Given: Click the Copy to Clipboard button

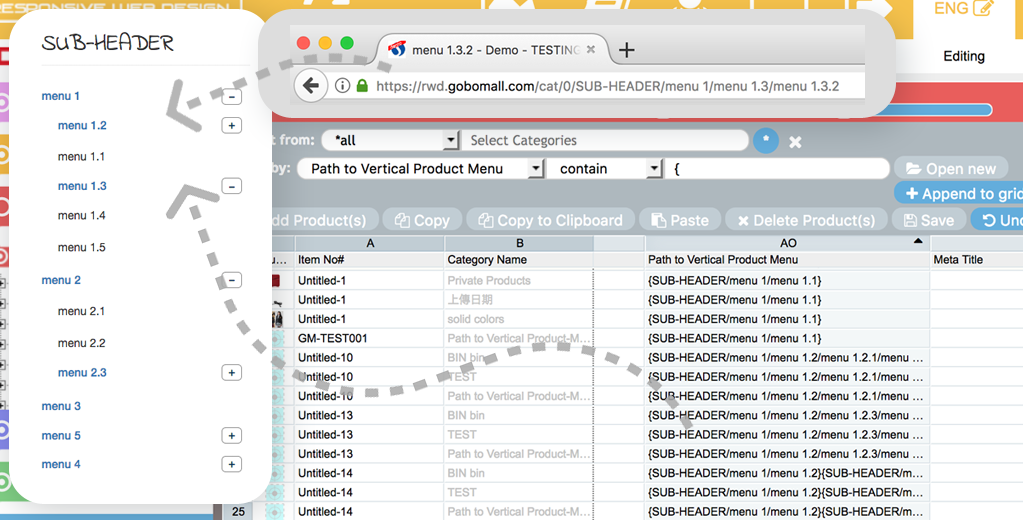Looking at the screenshot, I should pyautogui.click(x=550, y=220).
